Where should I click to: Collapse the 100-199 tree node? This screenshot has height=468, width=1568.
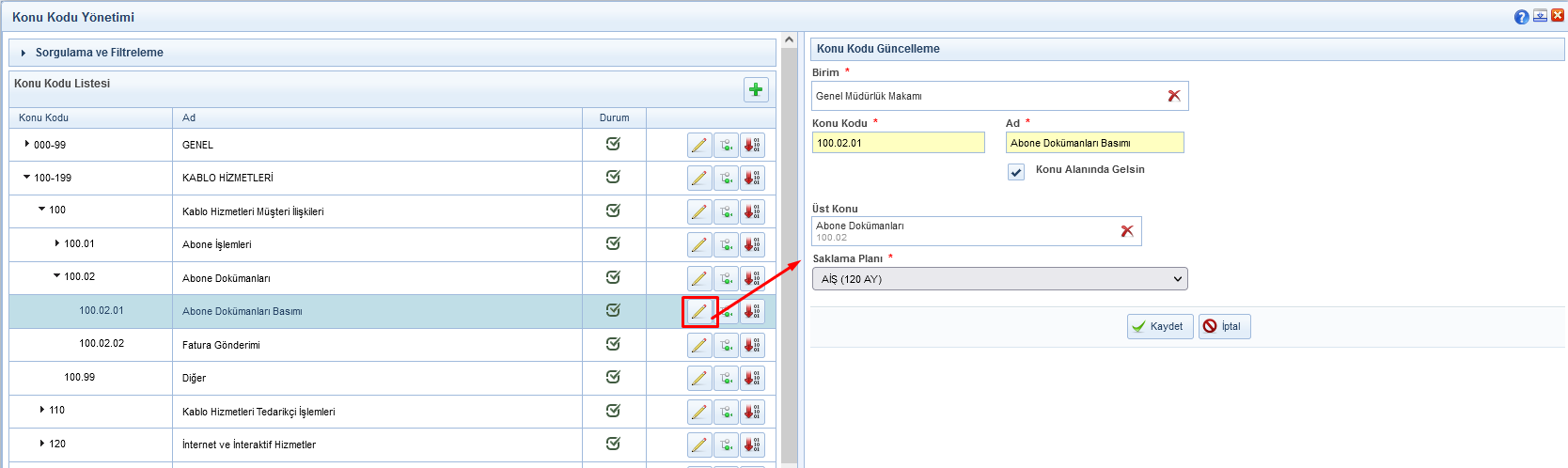click(26, 177)
